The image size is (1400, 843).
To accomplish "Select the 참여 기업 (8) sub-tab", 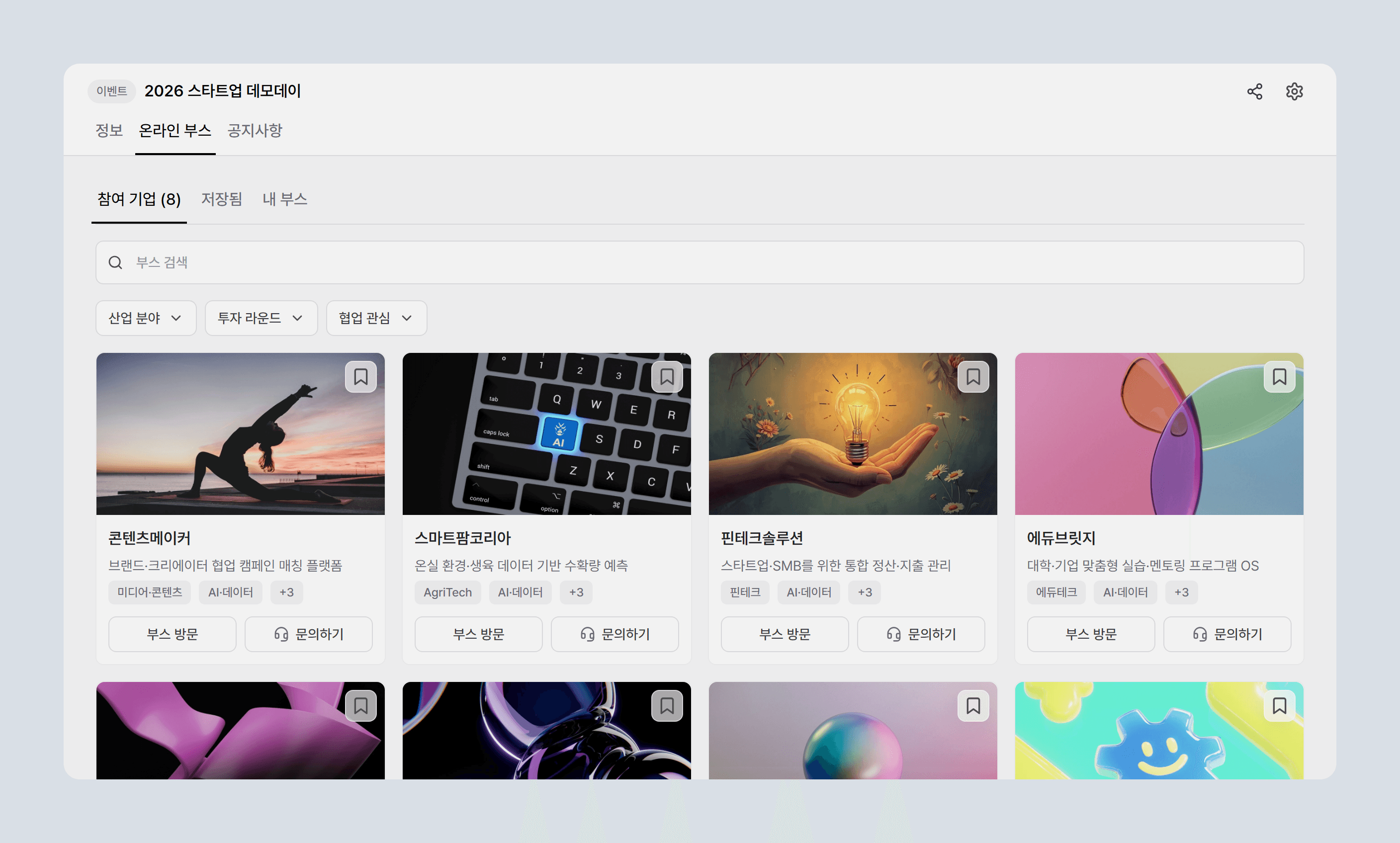I will (x=139, y=199).
